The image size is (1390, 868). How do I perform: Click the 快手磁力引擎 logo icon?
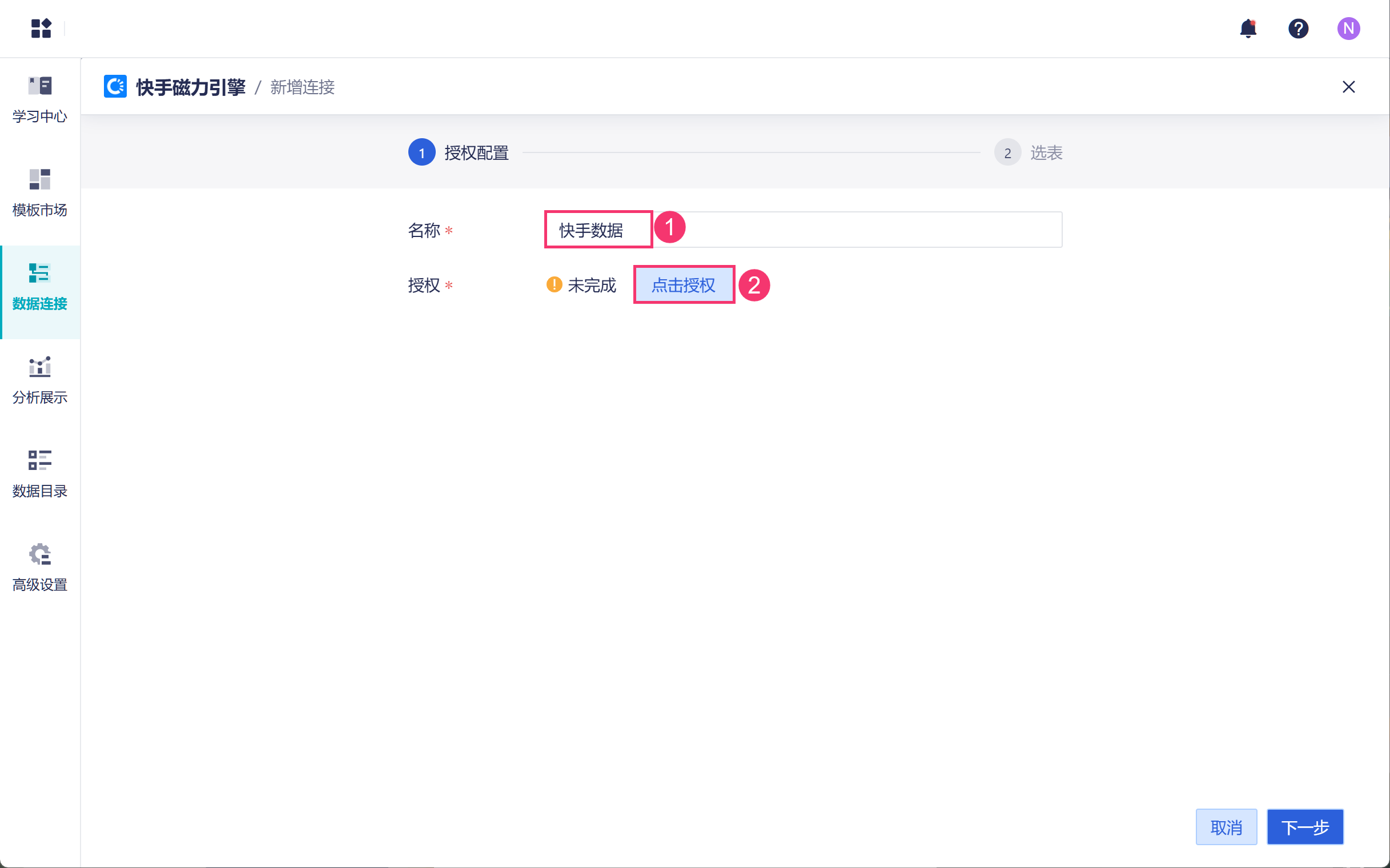click(115, 87)
